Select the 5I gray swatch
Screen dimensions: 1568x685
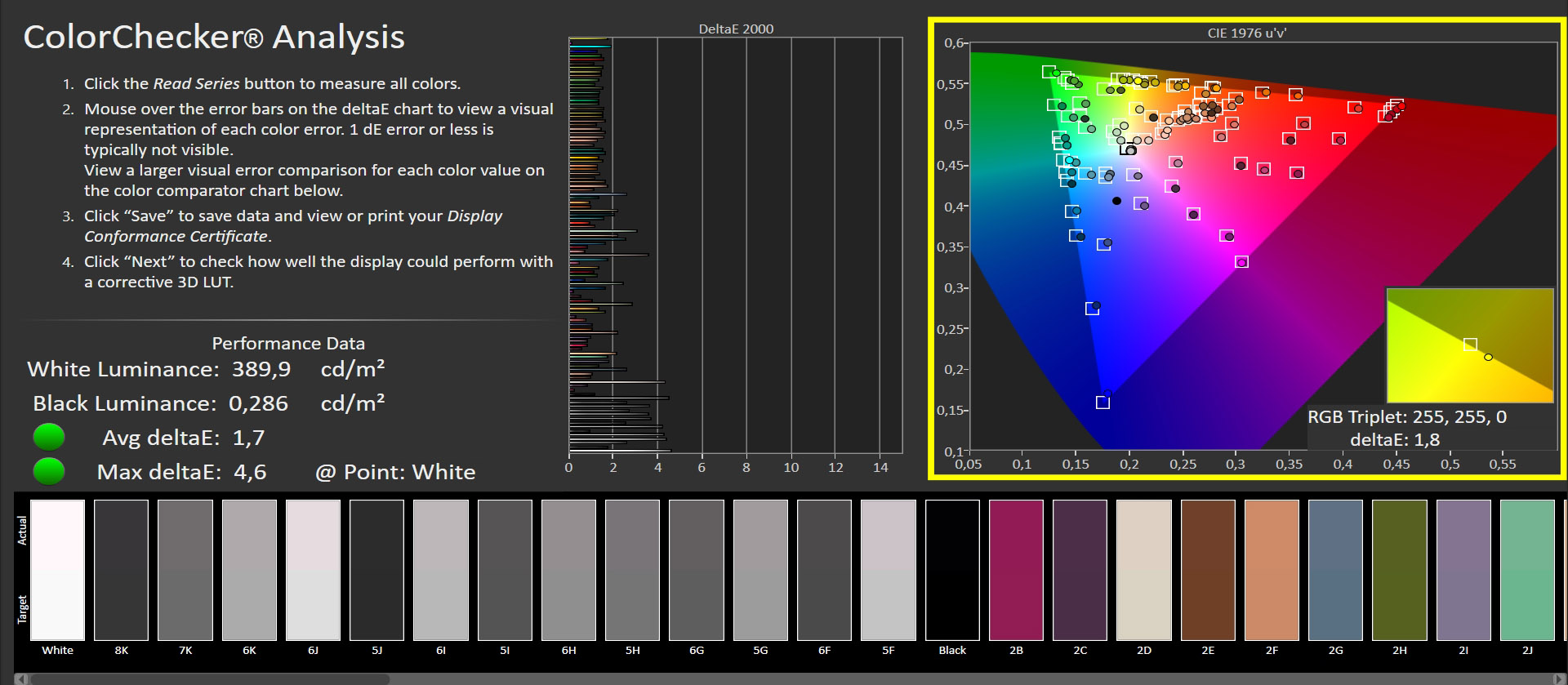click(x=505, y=570)
